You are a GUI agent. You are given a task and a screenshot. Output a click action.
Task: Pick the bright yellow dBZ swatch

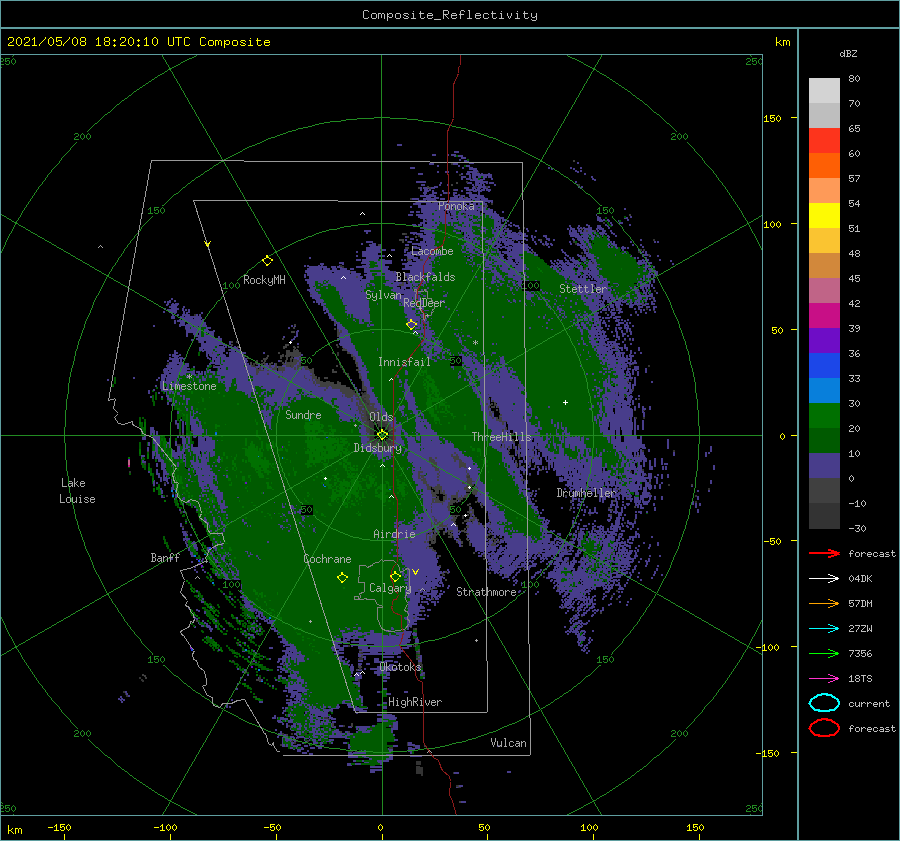click(x=824, y=216)
